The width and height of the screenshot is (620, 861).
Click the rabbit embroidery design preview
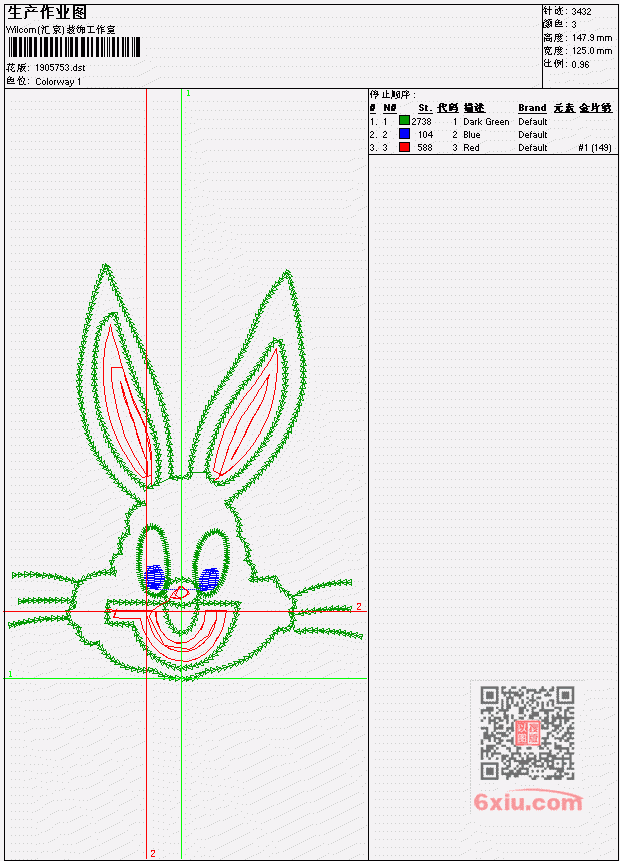click(x=187, y=473)
